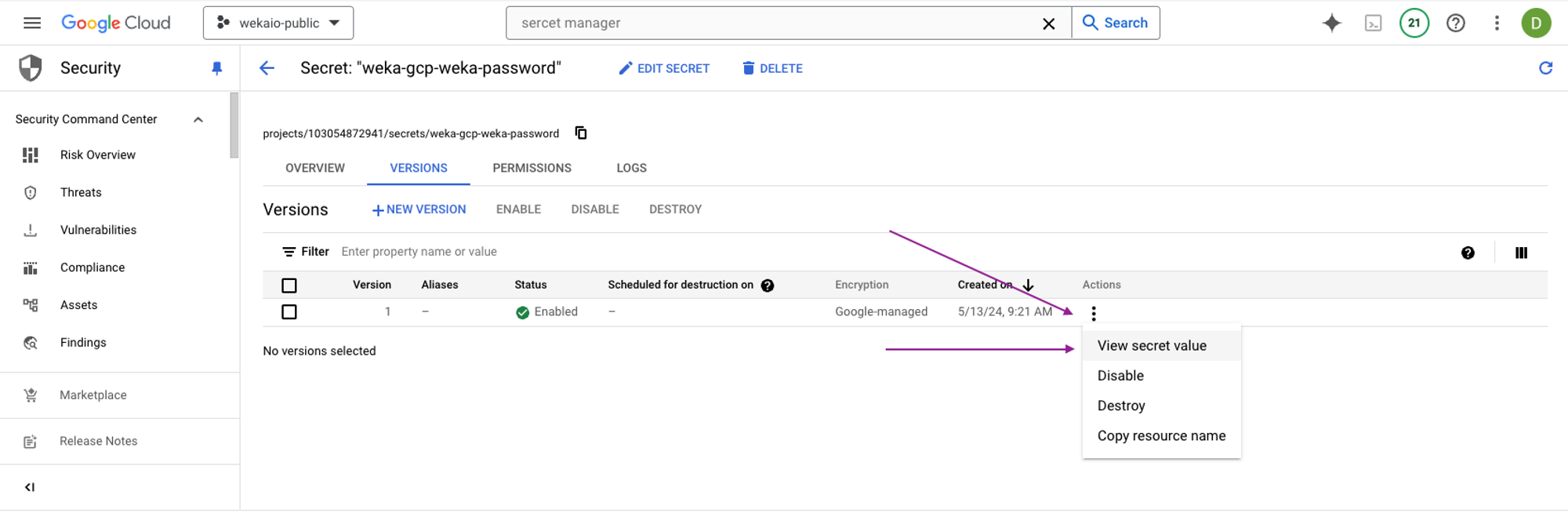Screen dimensions: 1568x513
Task: Clear the search box with X
Action: (1048, 24)
